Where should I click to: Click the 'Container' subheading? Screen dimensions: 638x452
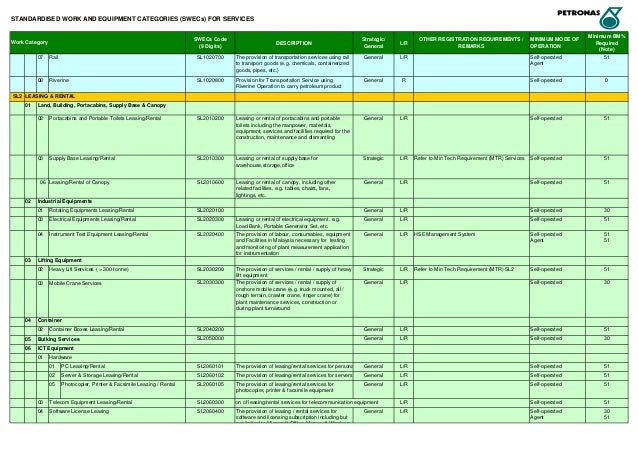coord(50,321)
